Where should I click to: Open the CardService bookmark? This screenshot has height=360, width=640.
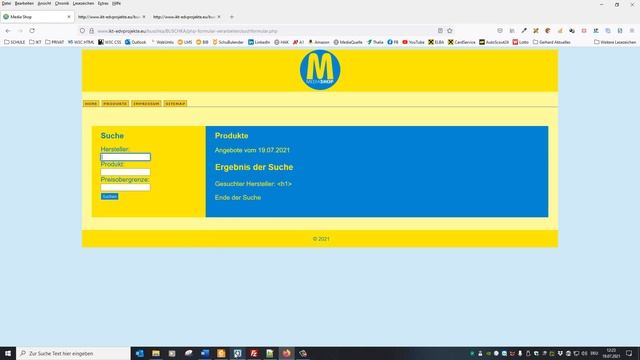coord(461,42)
